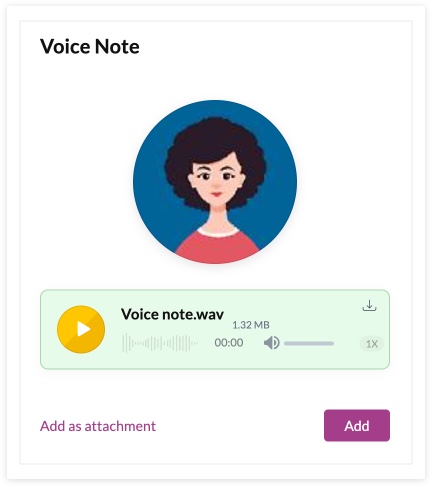
Task: Mute audio using the speaker icon
Action: coord(272,343)
